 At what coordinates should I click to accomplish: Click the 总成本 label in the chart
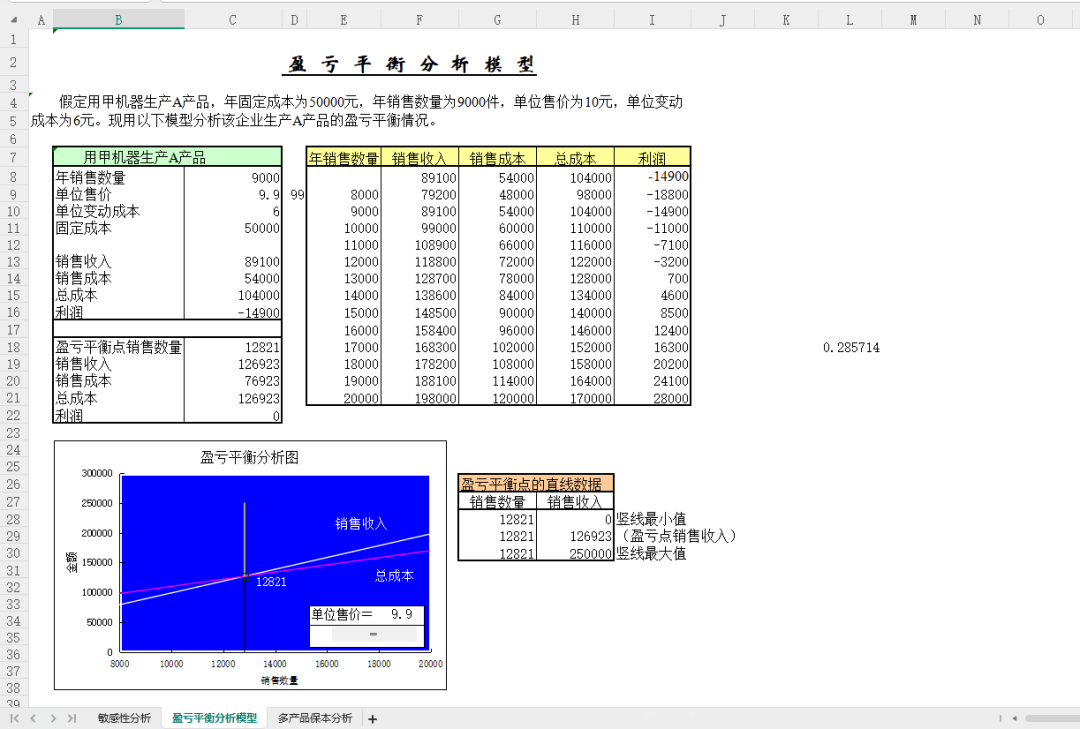point(395,575)
